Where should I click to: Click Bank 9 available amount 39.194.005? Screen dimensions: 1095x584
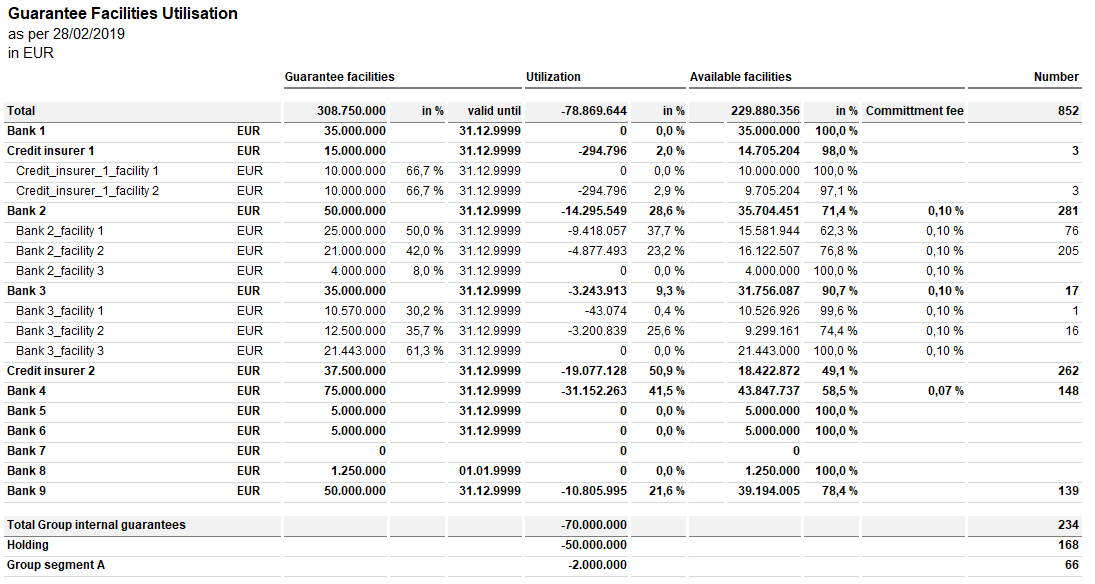tap(769, 491)
